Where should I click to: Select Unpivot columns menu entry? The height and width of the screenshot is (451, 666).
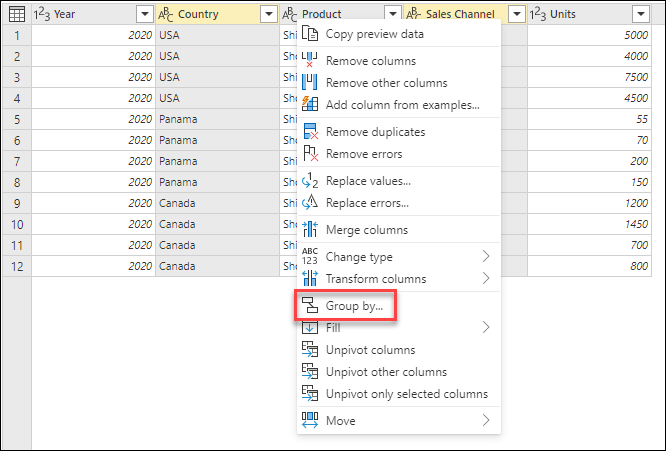tap(399, 350)
